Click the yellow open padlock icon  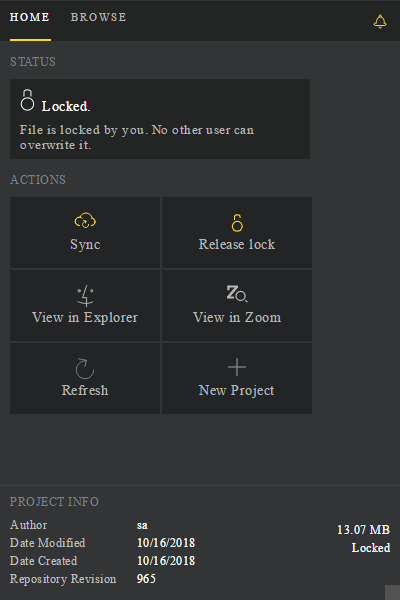[237, 223]
